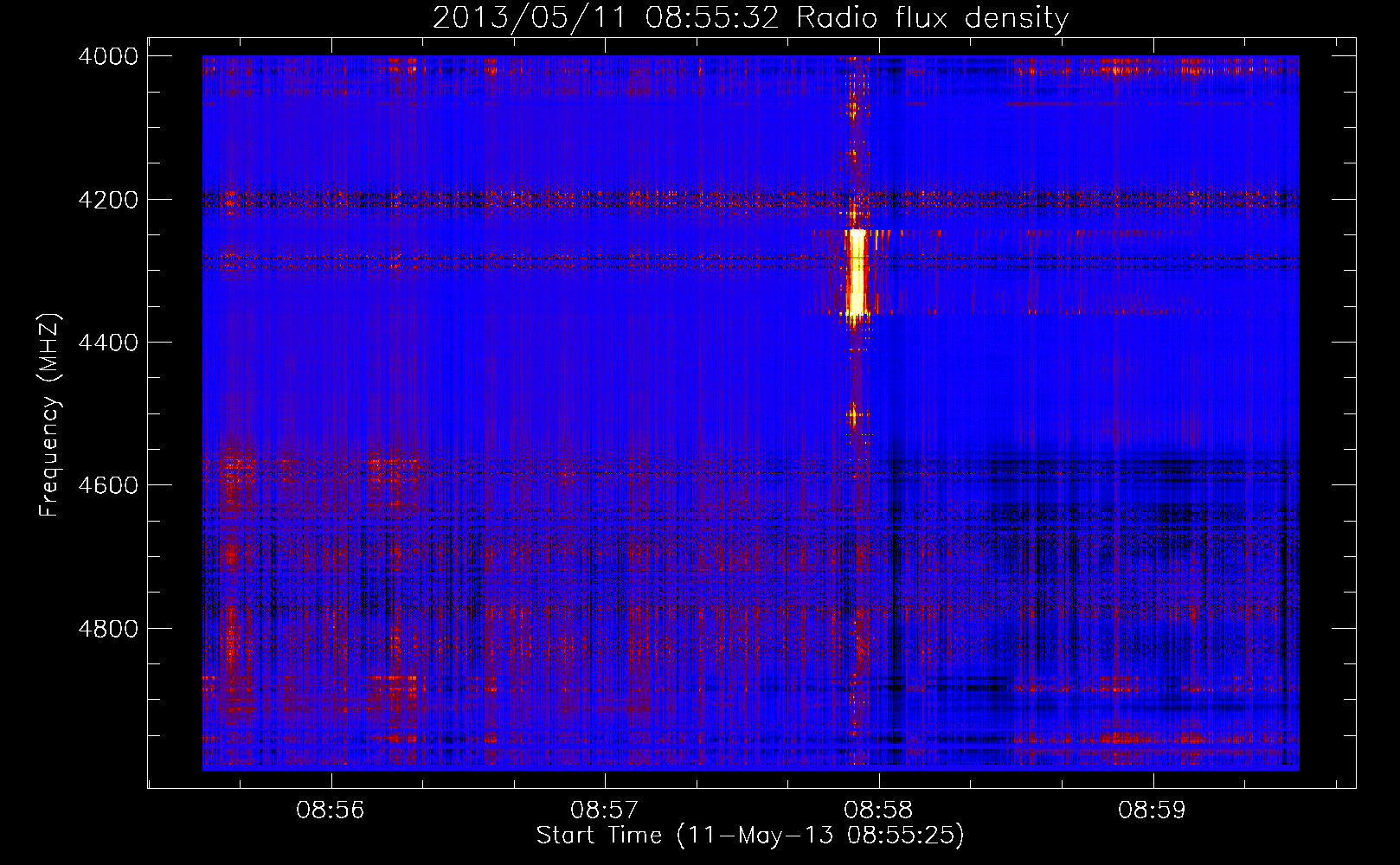Click the 08:57 time axis label
The height and width of the screenshot is (865, 1400).
coord(604,811)
